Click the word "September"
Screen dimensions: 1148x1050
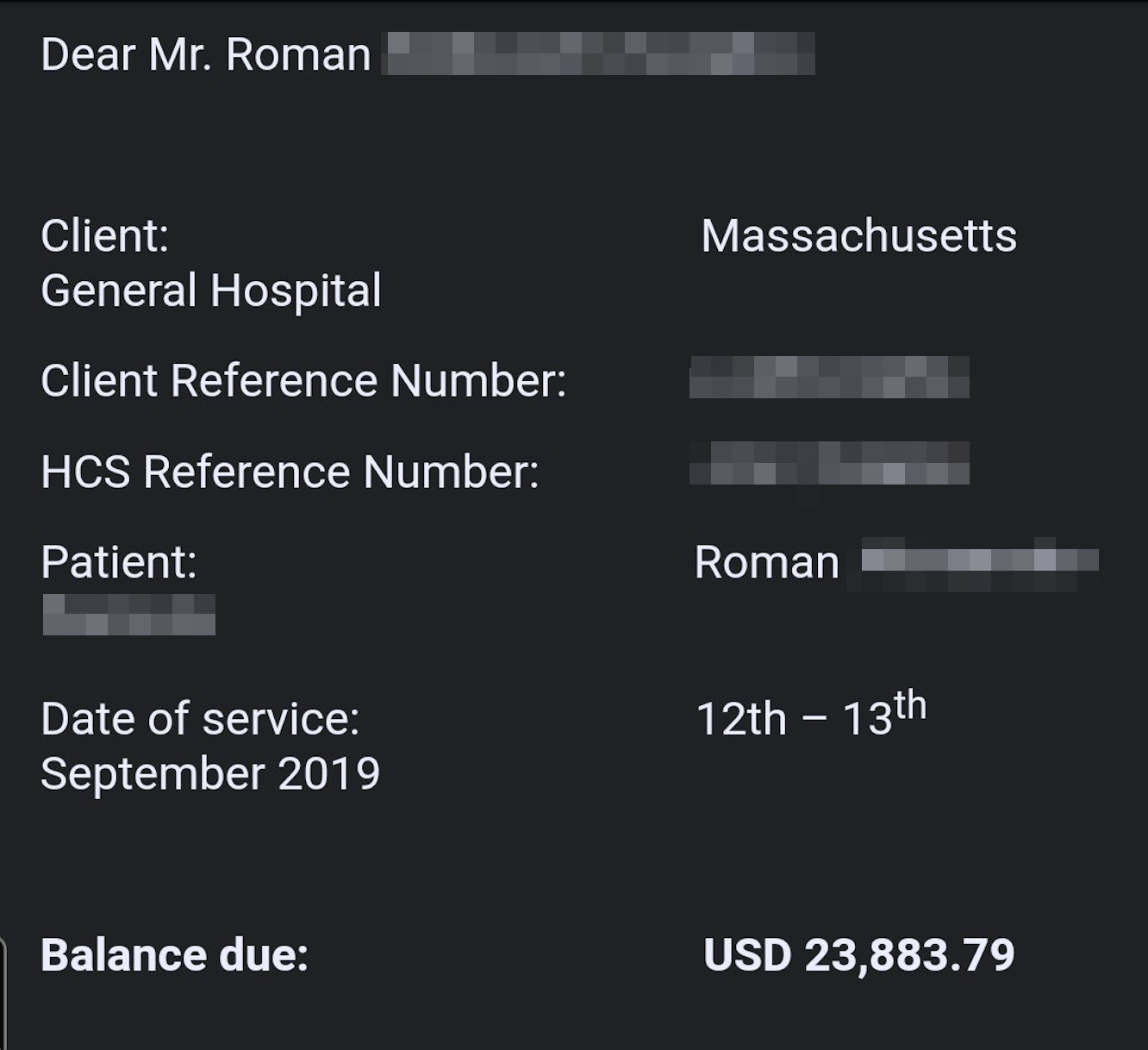[153, 774]
